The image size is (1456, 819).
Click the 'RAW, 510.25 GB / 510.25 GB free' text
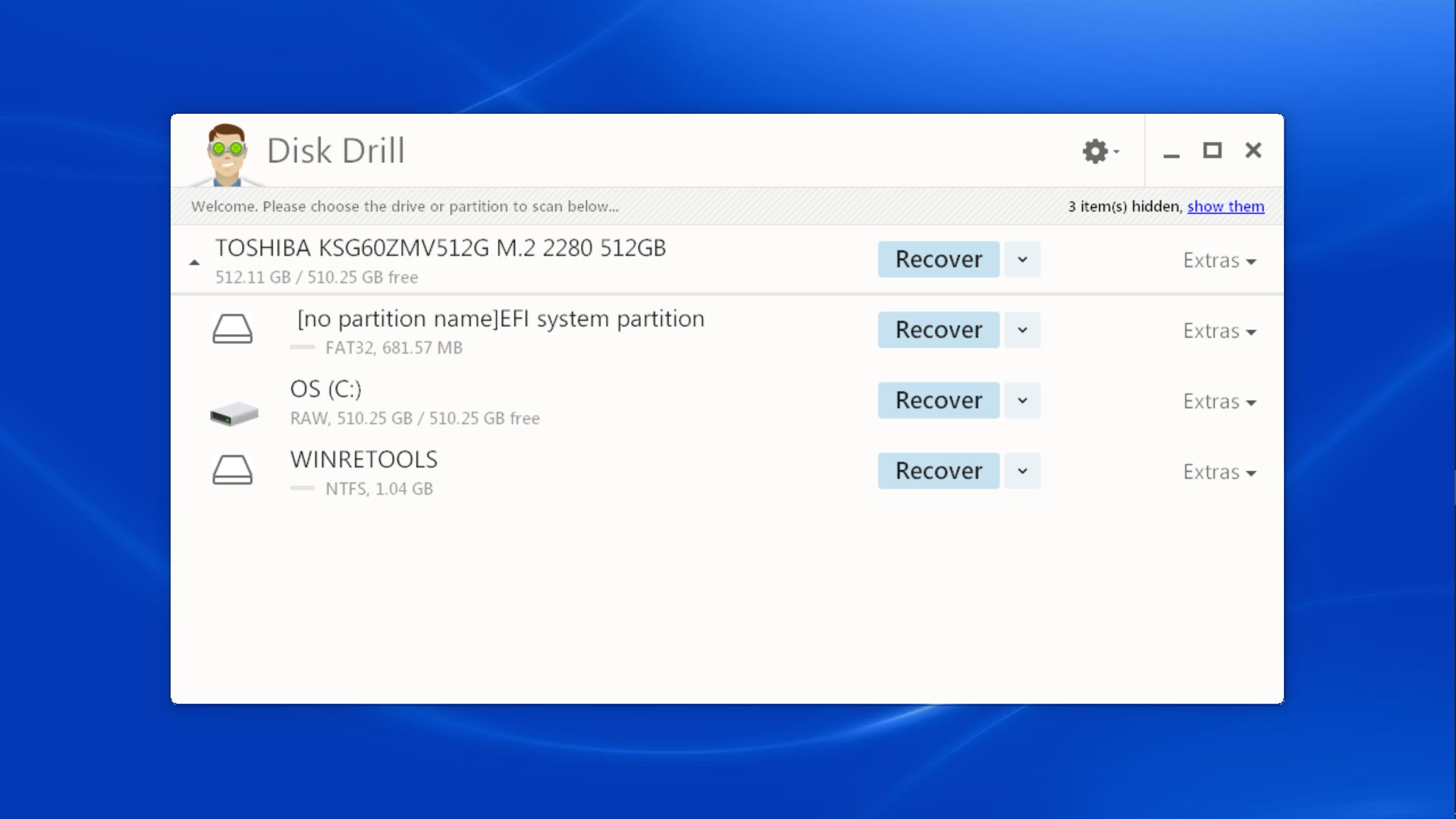click(415, 419)
